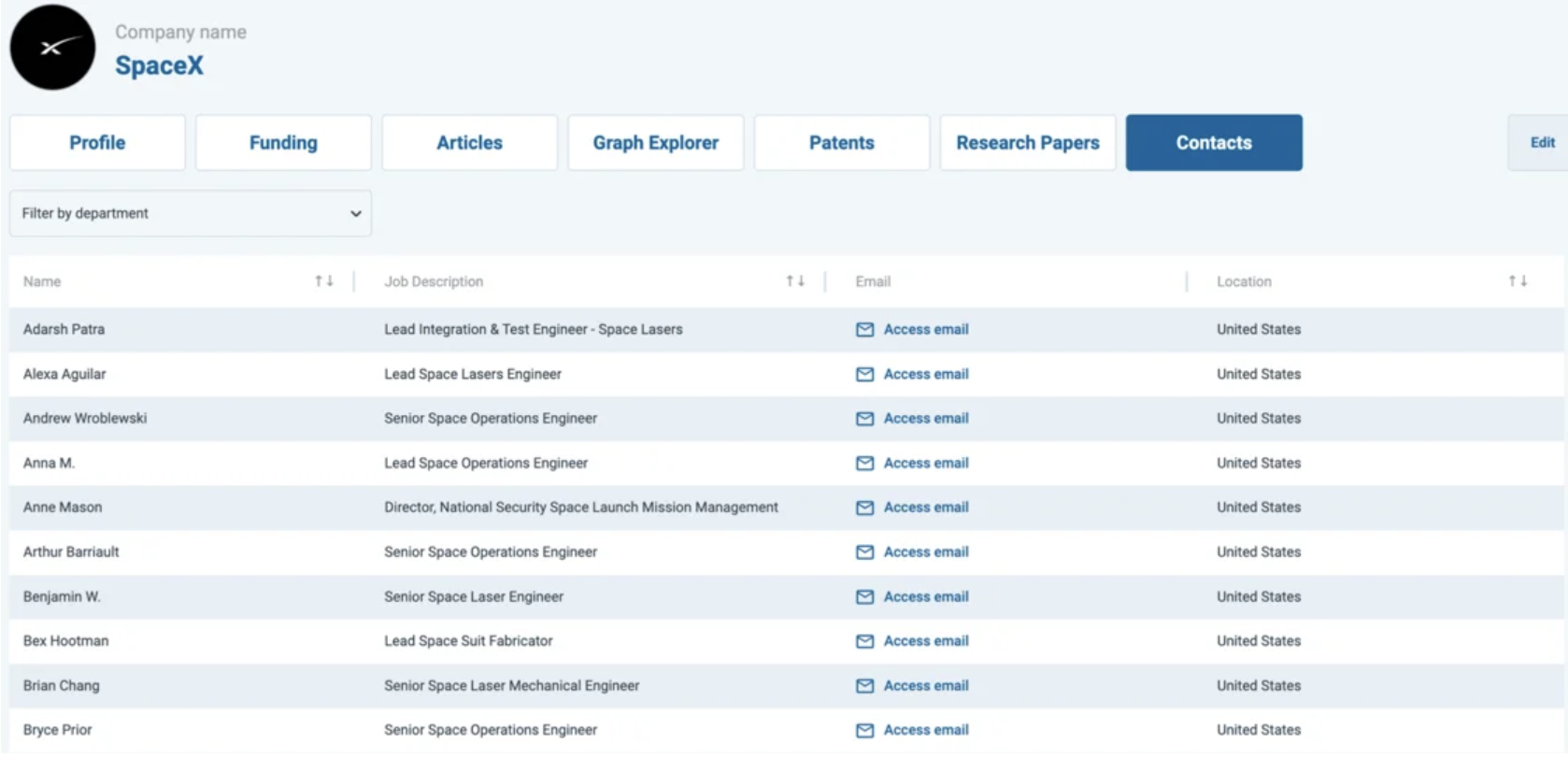The height and width of the screenshot is (759, 1568).
Task: View the Patents tab
Action: (x=842, y=143)
